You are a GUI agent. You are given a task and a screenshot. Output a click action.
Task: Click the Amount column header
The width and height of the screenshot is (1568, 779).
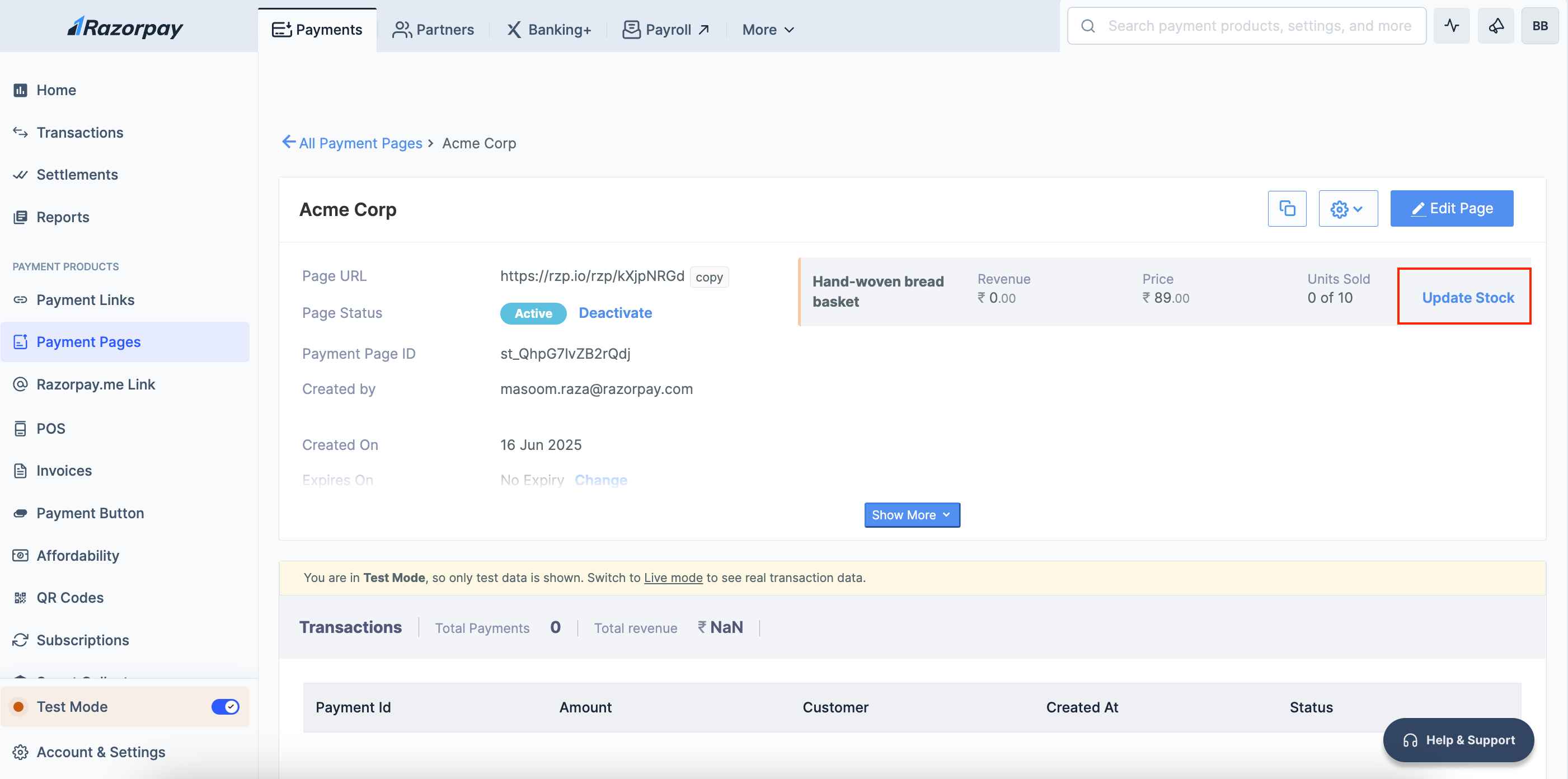[x=585, y=707]
